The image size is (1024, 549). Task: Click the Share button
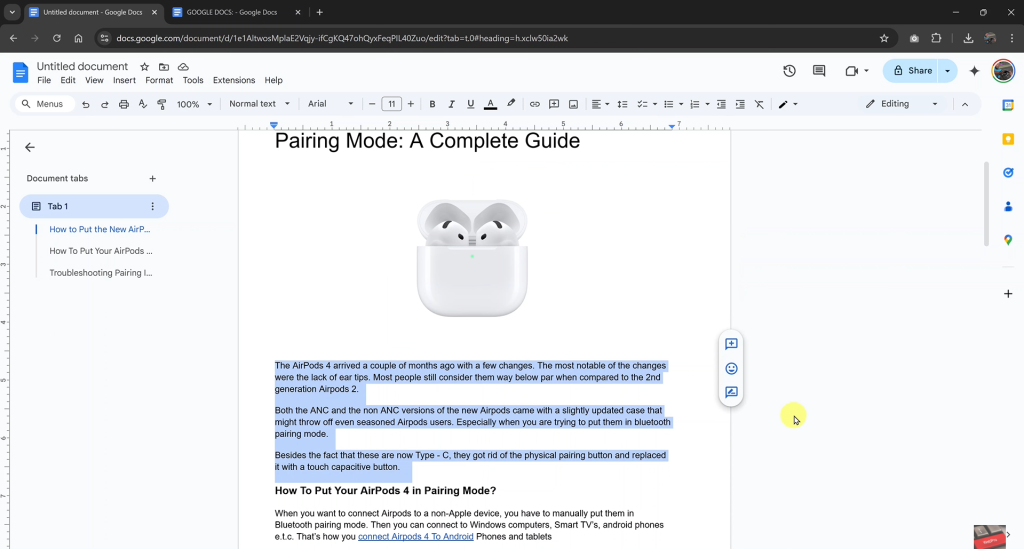[x=912, y=71]
